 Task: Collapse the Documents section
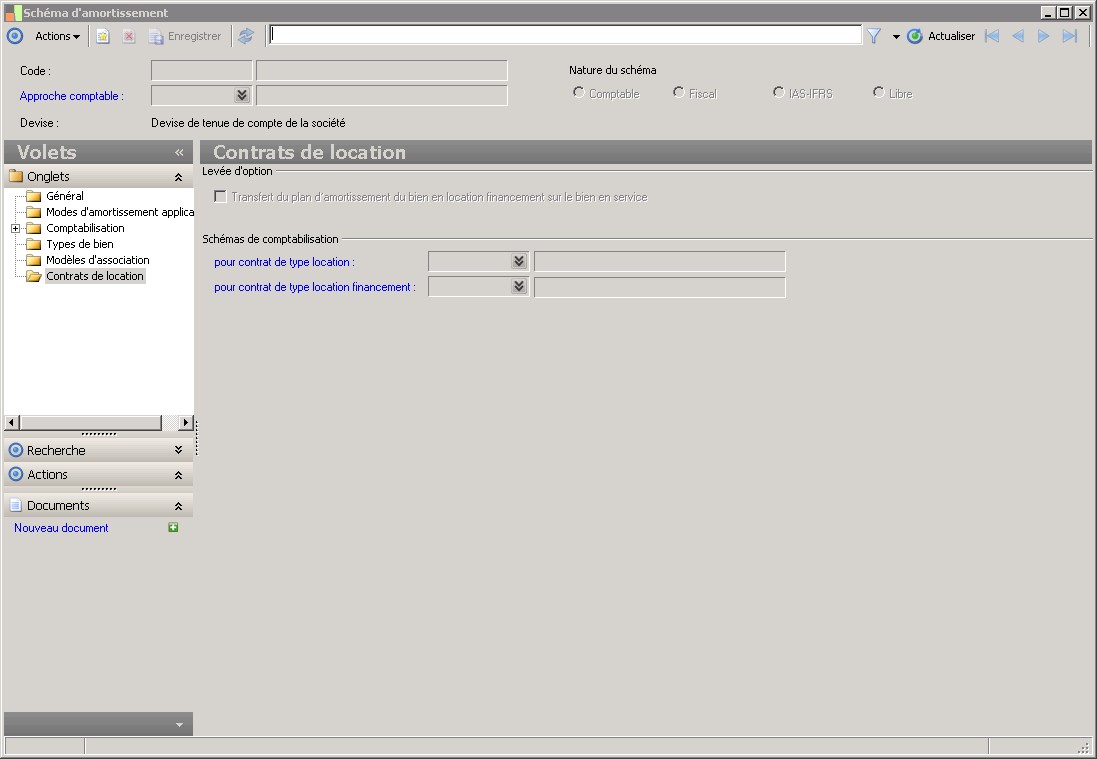click(x=178, y=506)
